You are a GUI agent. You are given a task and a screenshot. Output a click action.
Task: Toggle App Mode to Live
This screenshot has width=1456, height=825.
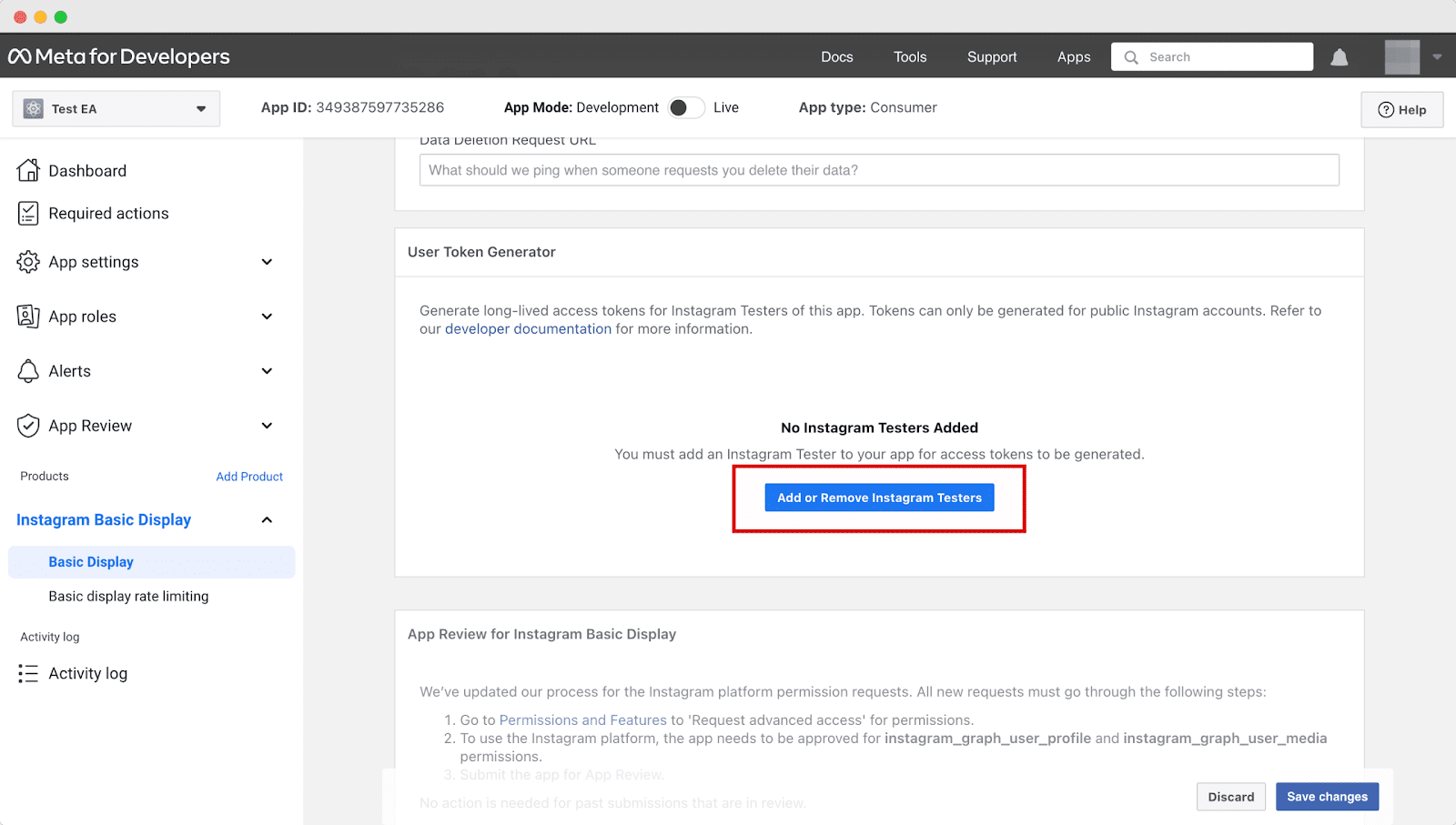[686, 107]
